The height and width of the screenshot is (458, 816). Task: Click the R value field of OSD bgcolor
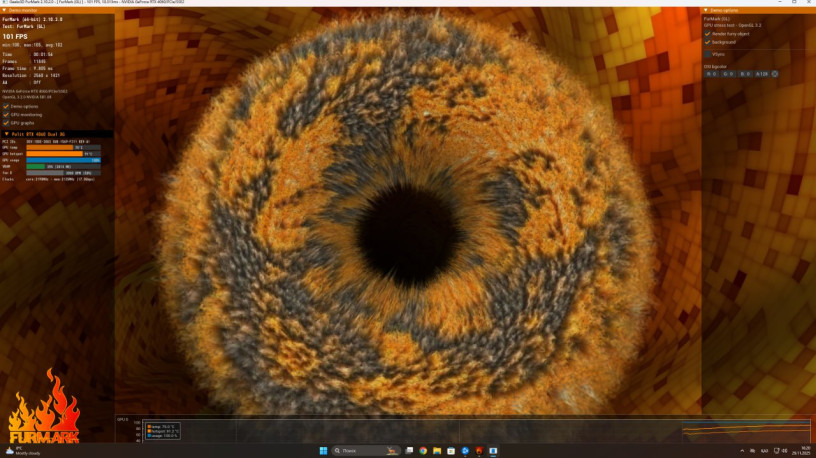click(x=711, y=73)
